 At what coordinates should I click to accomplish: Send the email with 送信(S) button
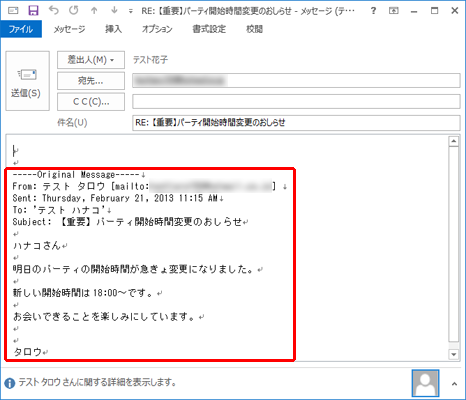[x=27, y=81]
